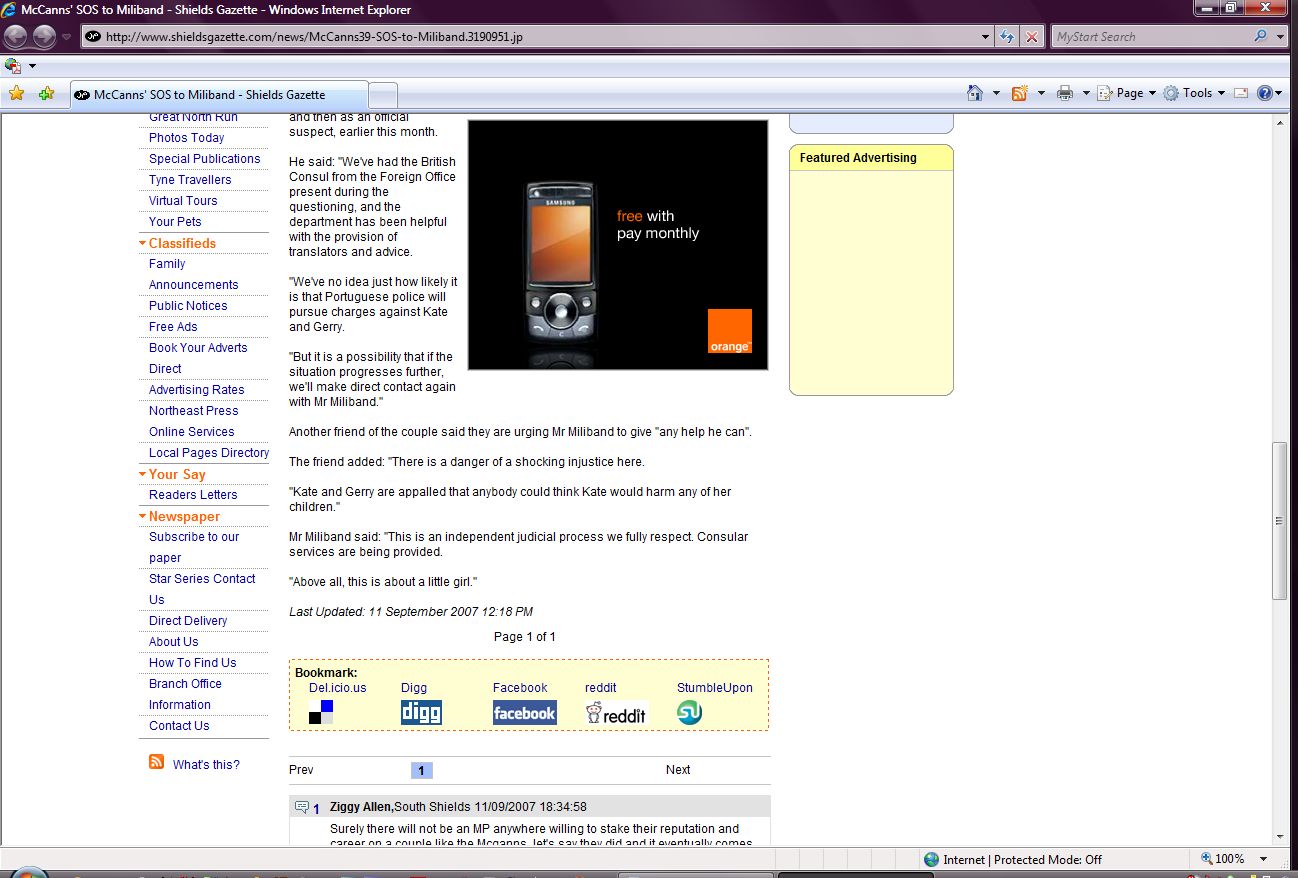This screenshot has width=1298, height=878.
Task: Click the Next pagination link
Action: pos(678,770)
